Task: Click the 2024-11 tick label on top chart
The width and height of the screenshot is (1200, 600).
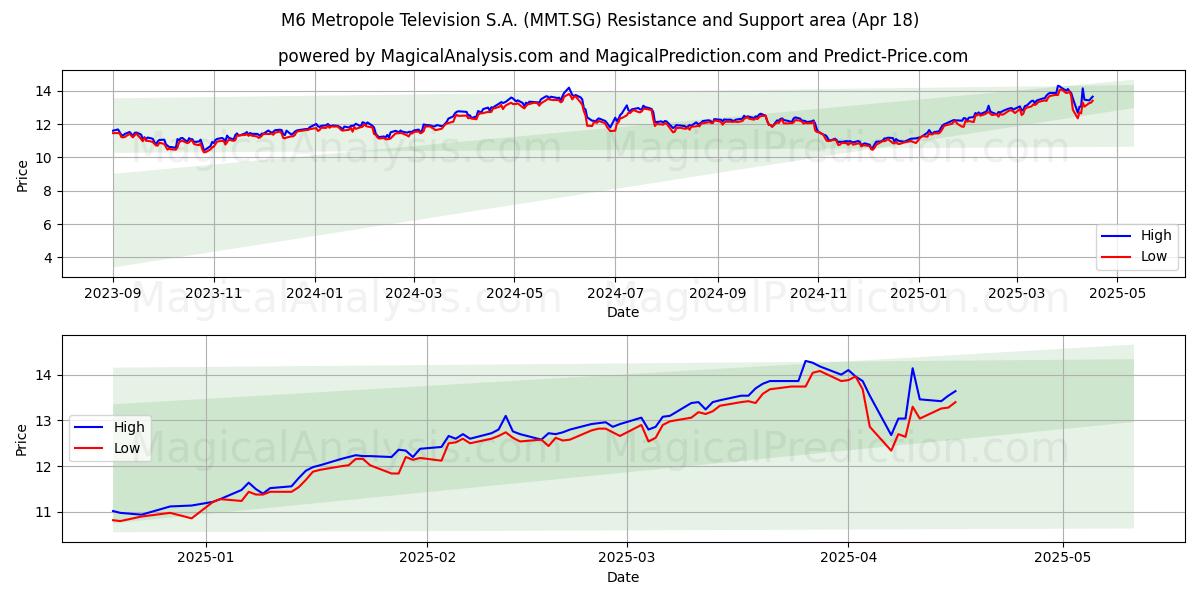Action: click(818, 294)
